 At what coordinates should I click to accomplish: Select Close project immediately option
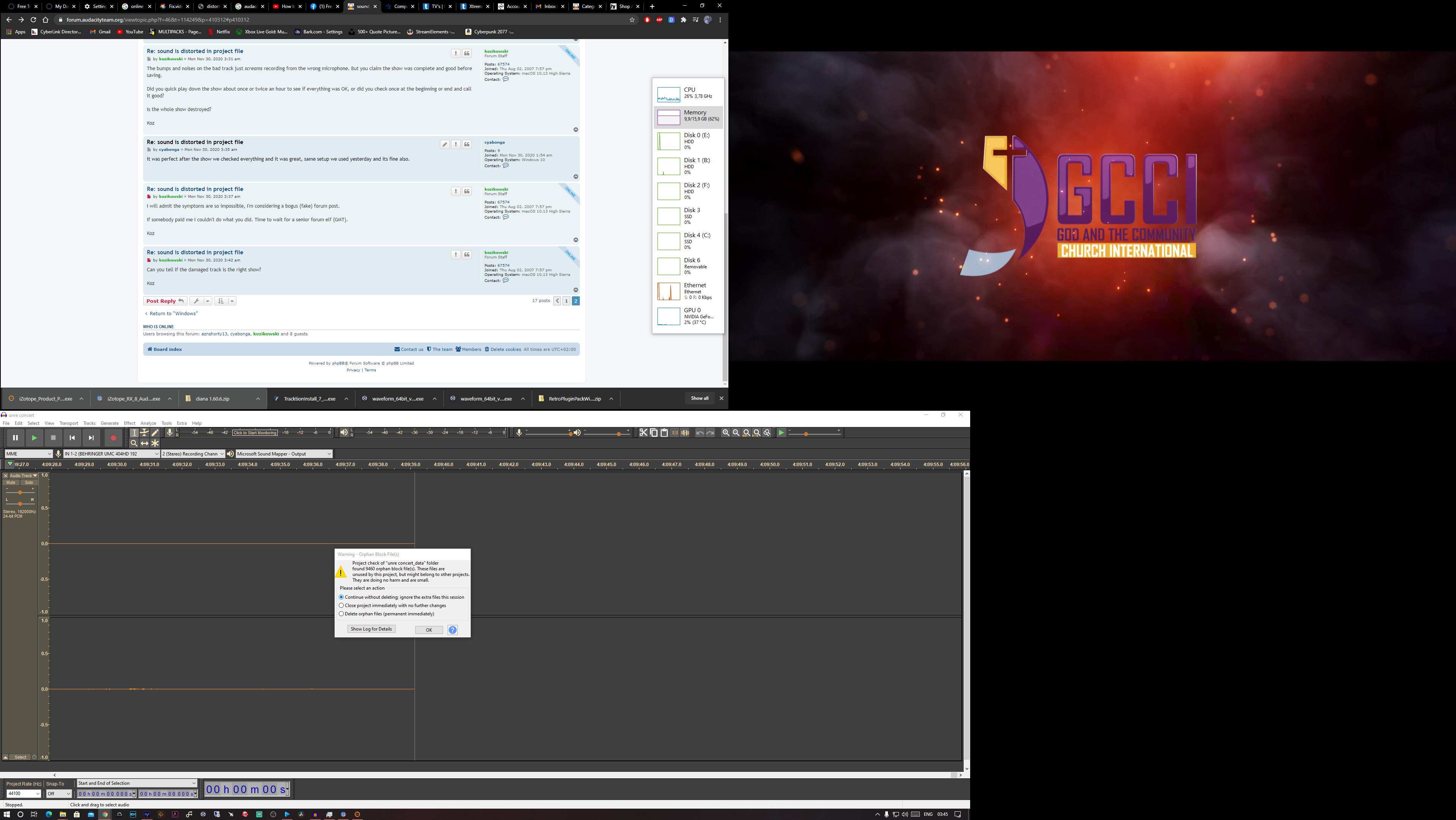pyautogui.click(x=393, y=606)
